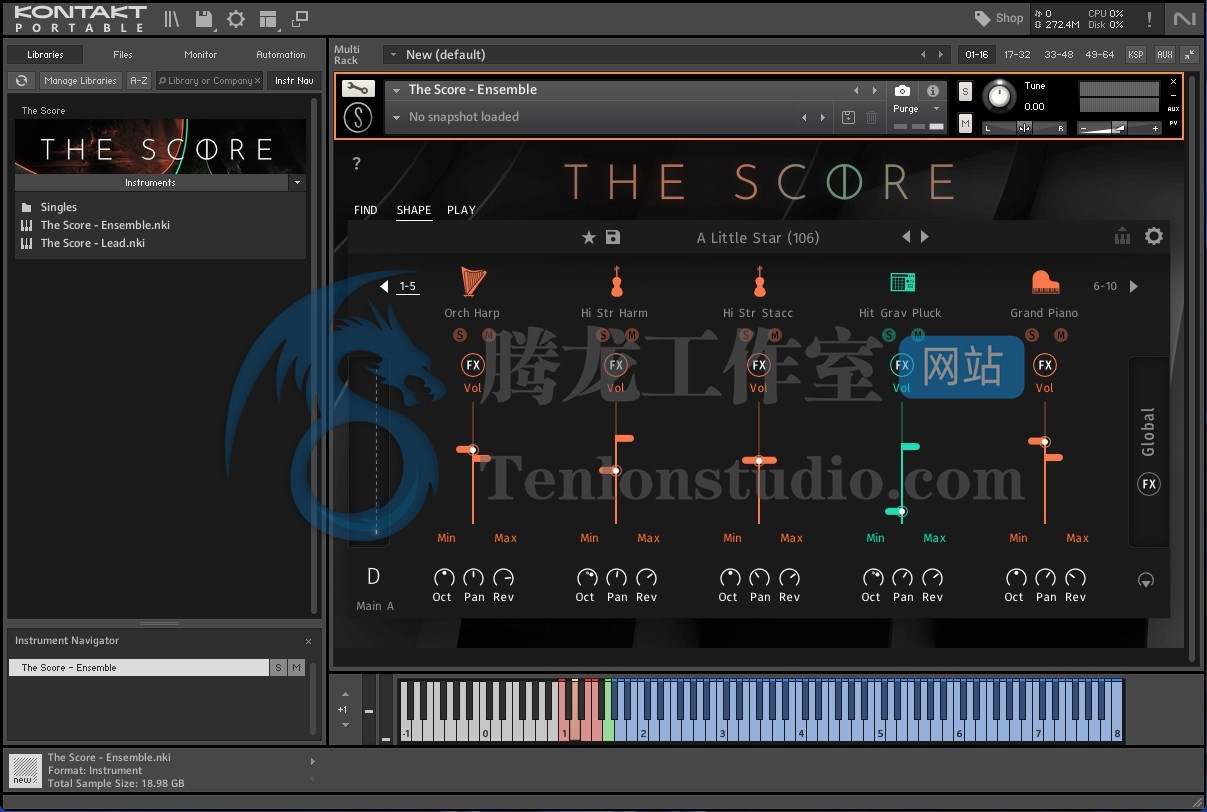Click the snapshot camera icon
1207x812 pixels.
click(x=902, y=90)
